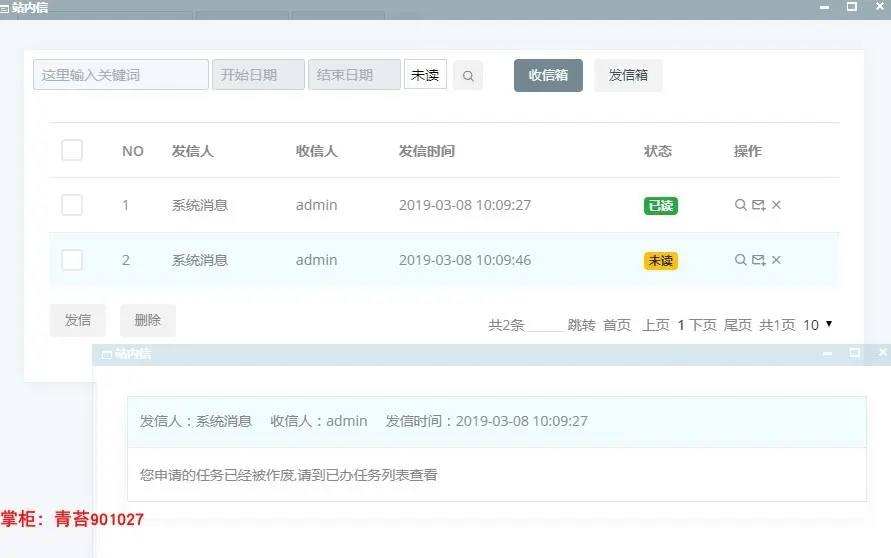Click the 删除 delete button
The height and width of the screenshot is (558, 891).
click(x=148, y=320)
